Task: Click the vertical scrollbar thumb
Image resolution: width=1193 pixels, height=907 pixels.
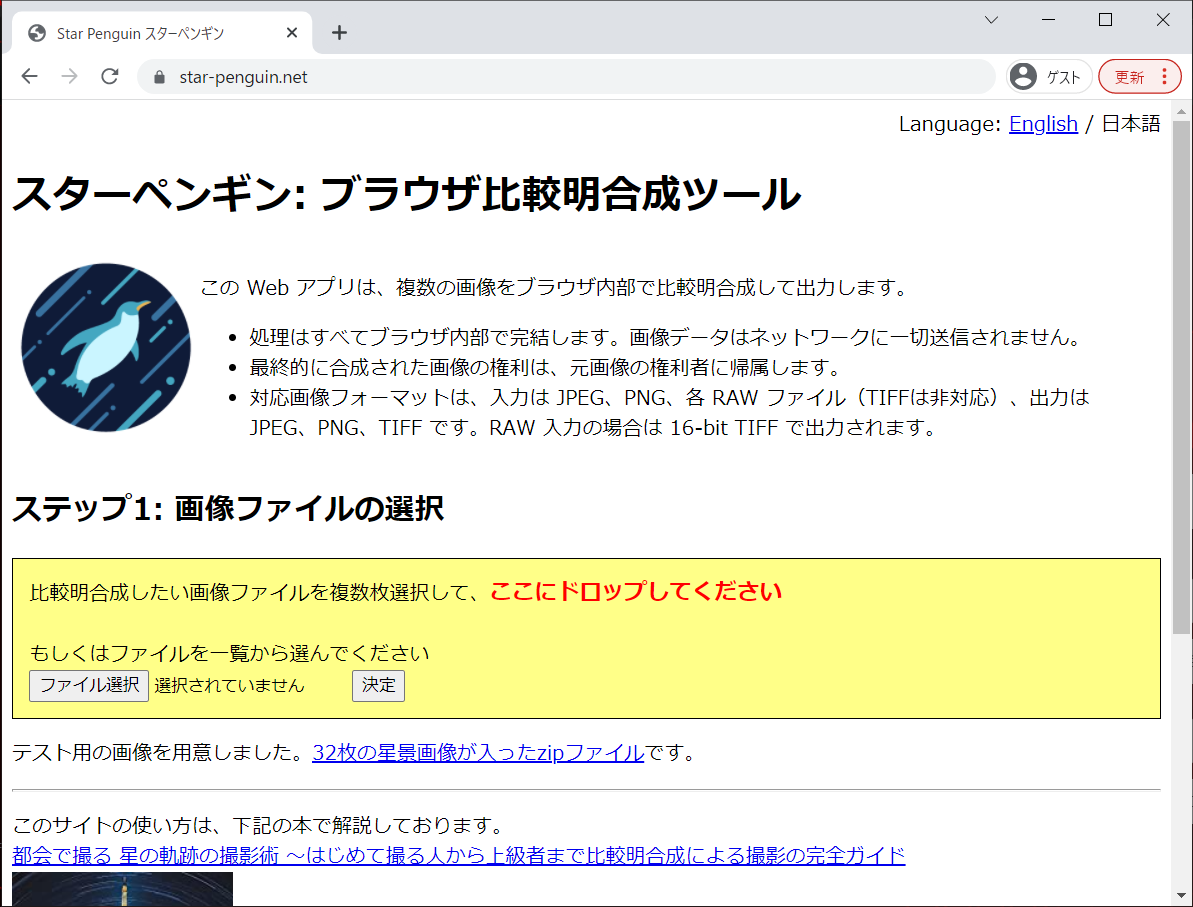Action: (x=1181, y=377)
